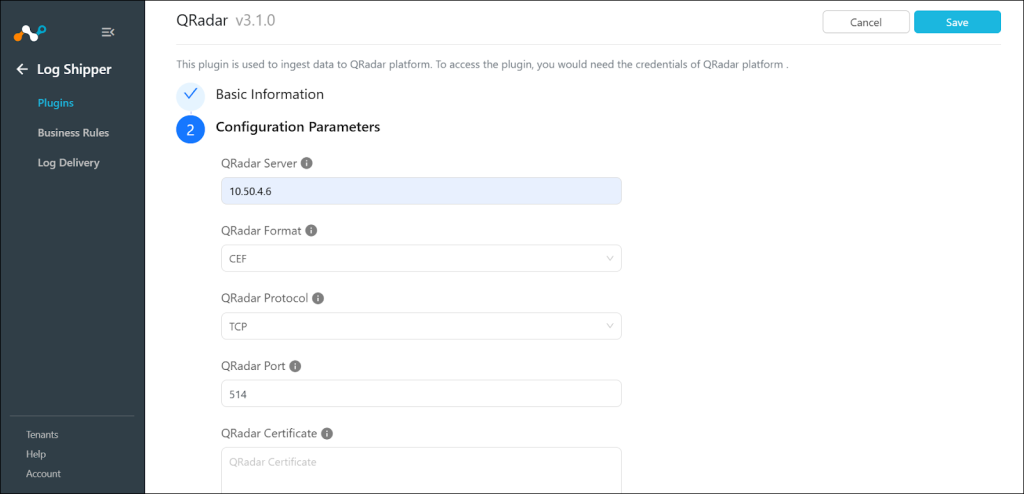Show info tooltip for QRadar Port
The height and width of the screenshot is (494, 1024).
pyautogui.click(x=295, y=366)
